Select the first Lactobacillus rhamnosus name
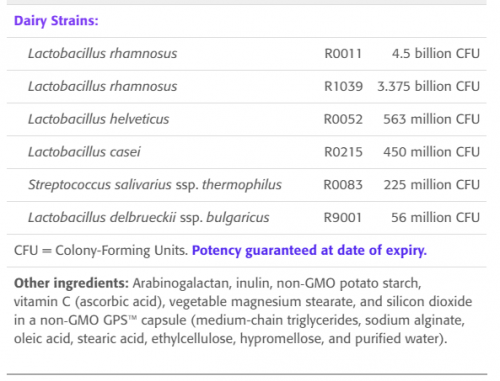This screenshot has width=500, height=381. tap(102, 54)
